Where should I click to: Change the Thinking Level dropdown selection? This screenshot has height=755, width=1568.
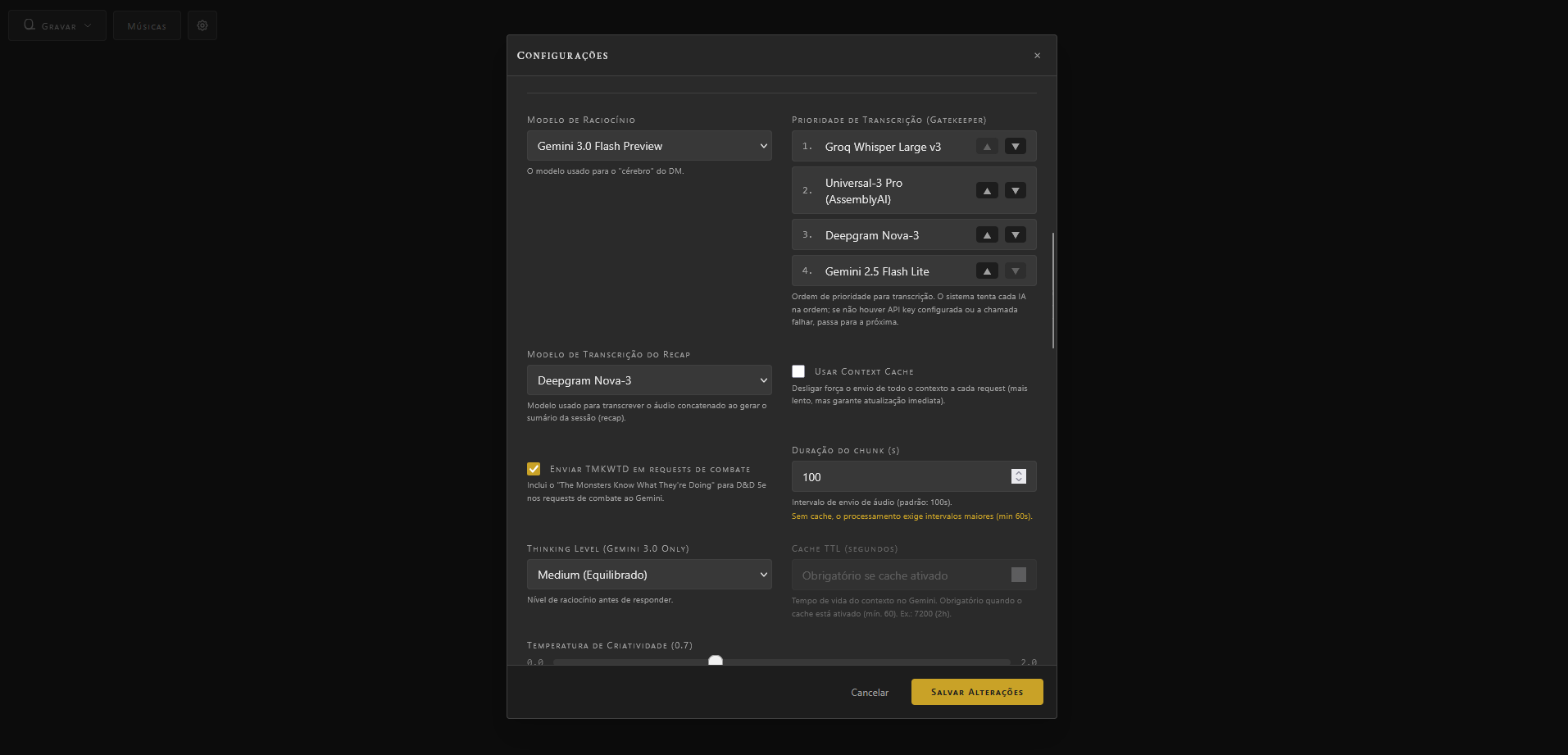tap(648, 574)
